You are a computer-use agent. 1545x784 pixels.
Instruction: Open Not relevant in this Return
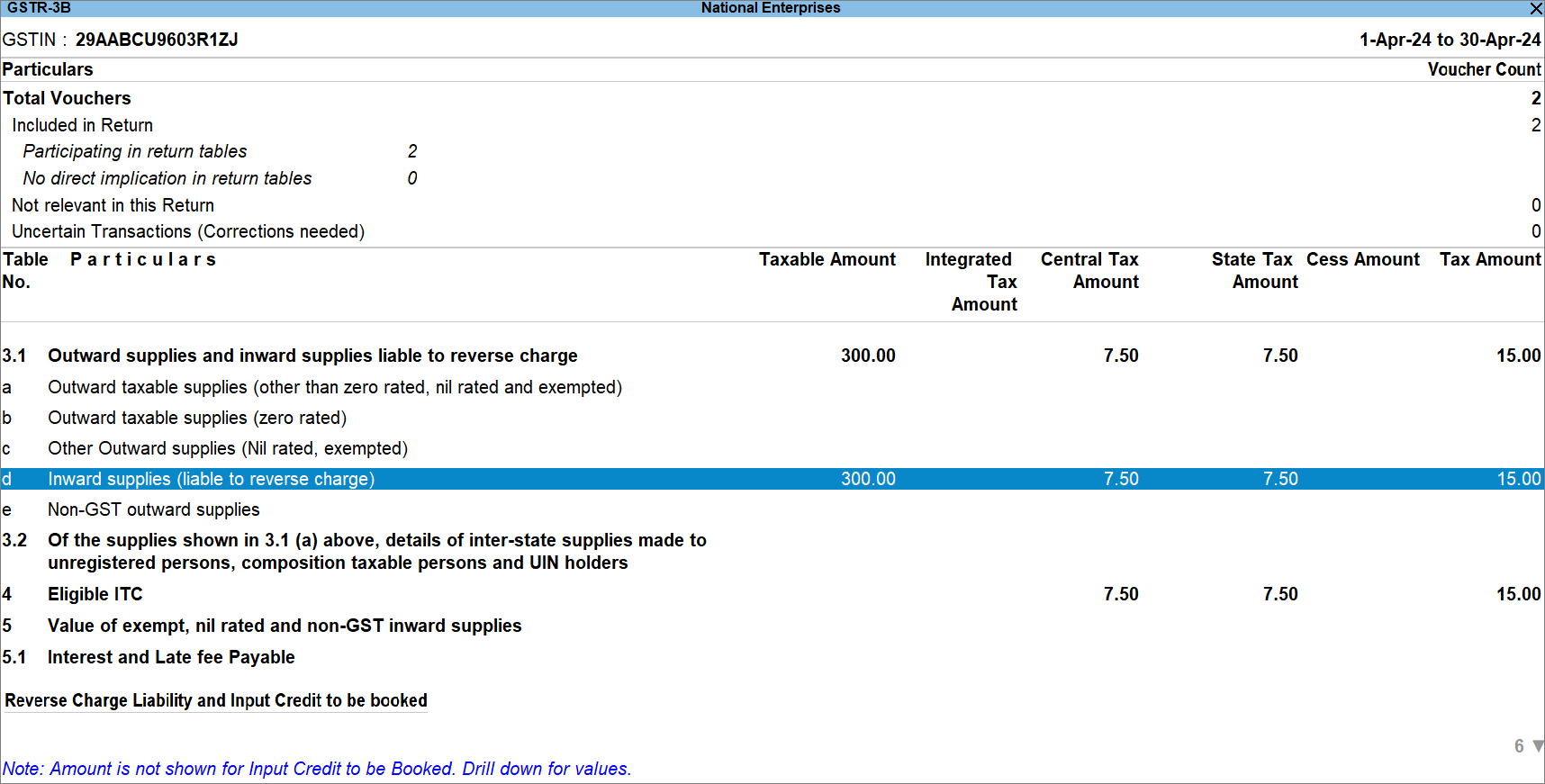pos(113,205)
